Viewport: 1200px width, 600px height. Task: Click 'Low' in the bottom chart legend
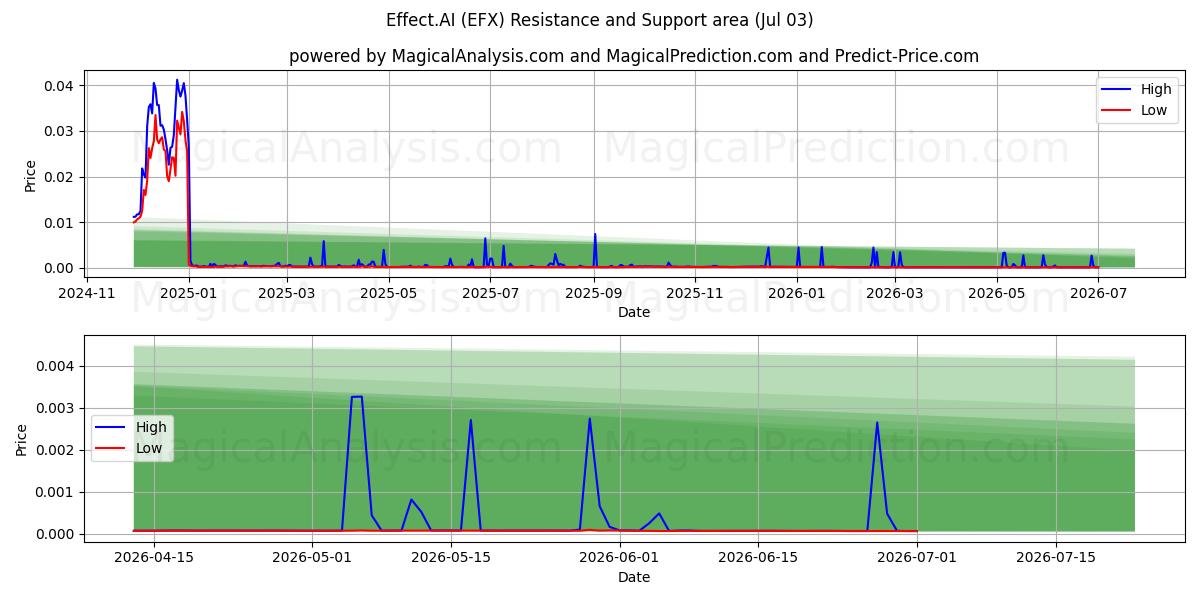149,448
